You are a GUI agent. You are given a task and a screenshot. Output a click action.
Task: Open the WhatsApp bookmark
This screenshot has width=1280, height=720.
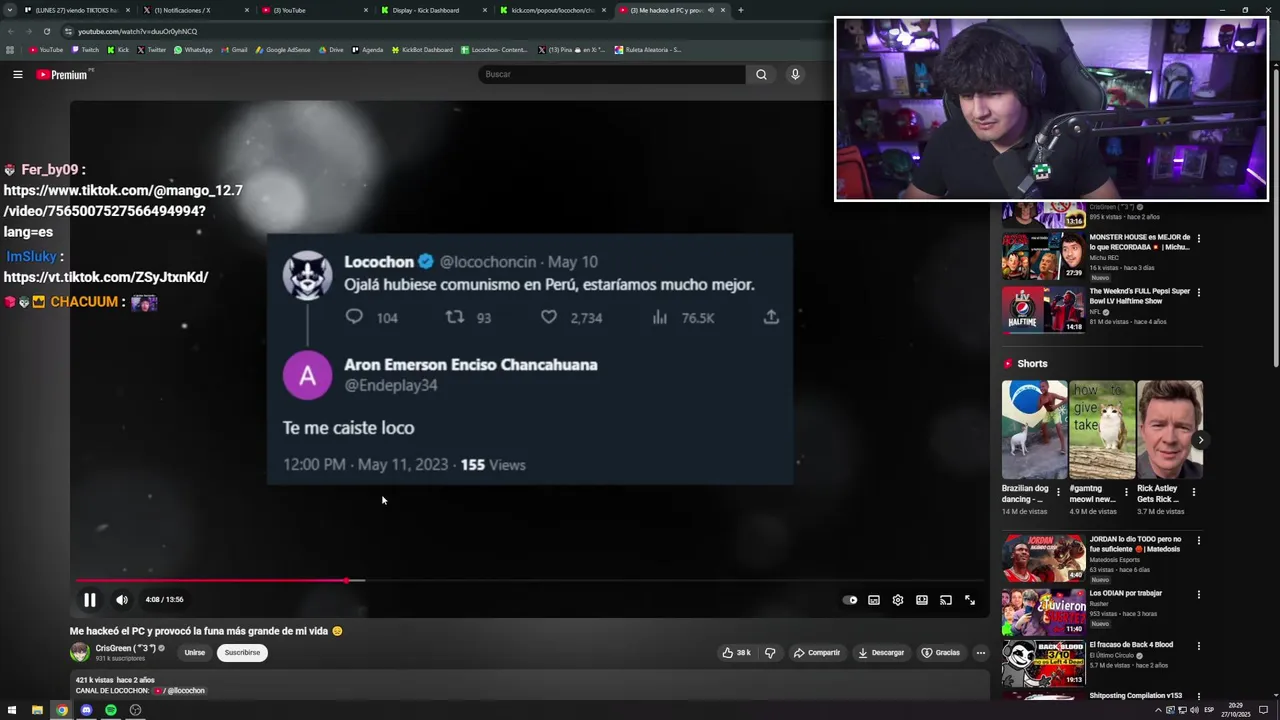[x=193, y=50]
